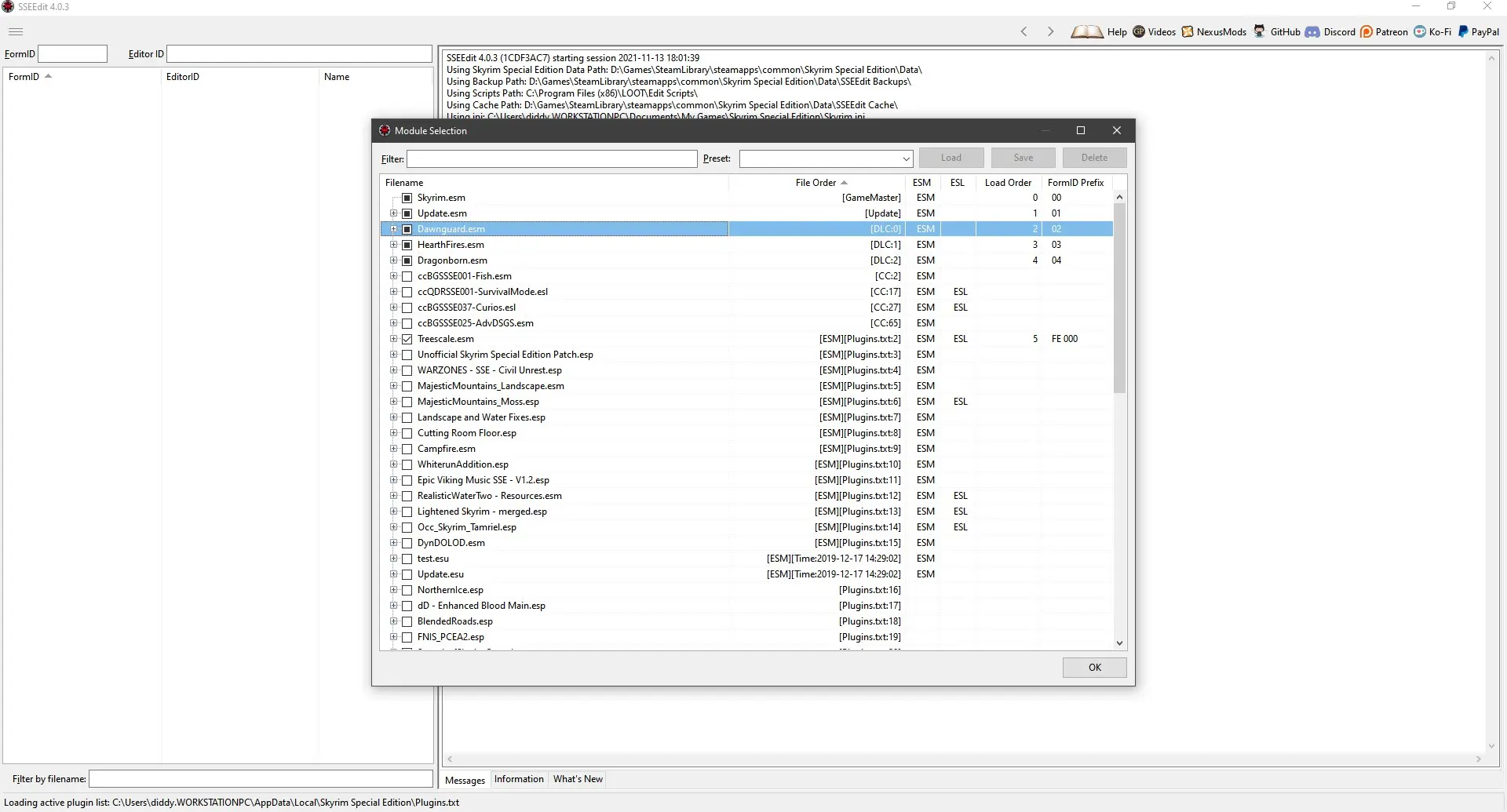Switch to the Messages tab
The width and height of the screenshot is (1507, 812).
pyautogui.click(x=465, y=780)
